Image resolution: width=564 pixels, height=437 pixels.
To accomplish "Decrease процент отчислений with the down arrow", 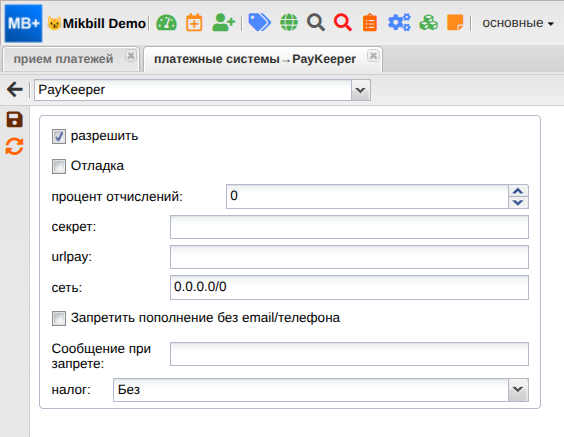I will (518, 202).
